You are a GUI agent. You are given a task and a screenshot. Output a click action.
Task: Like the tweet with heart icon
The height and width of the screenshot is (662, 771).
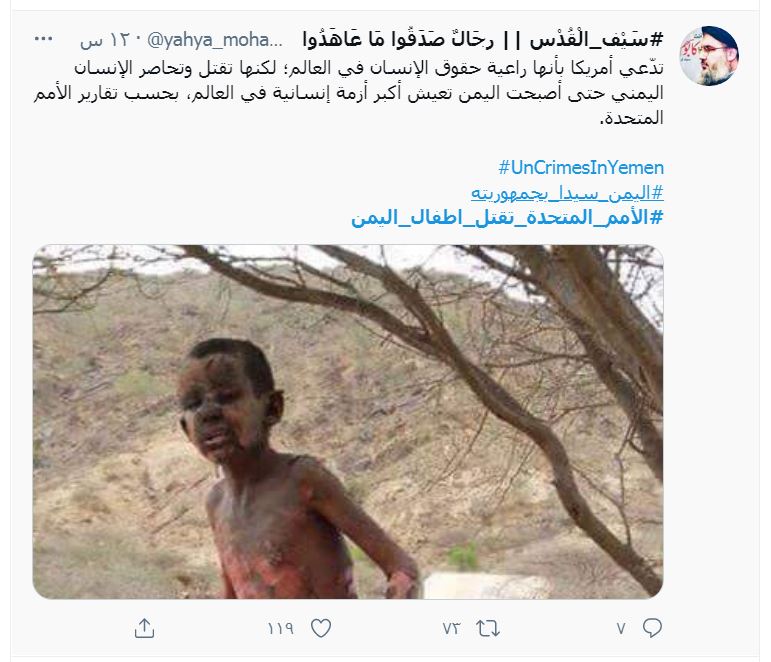click(321, 628)
